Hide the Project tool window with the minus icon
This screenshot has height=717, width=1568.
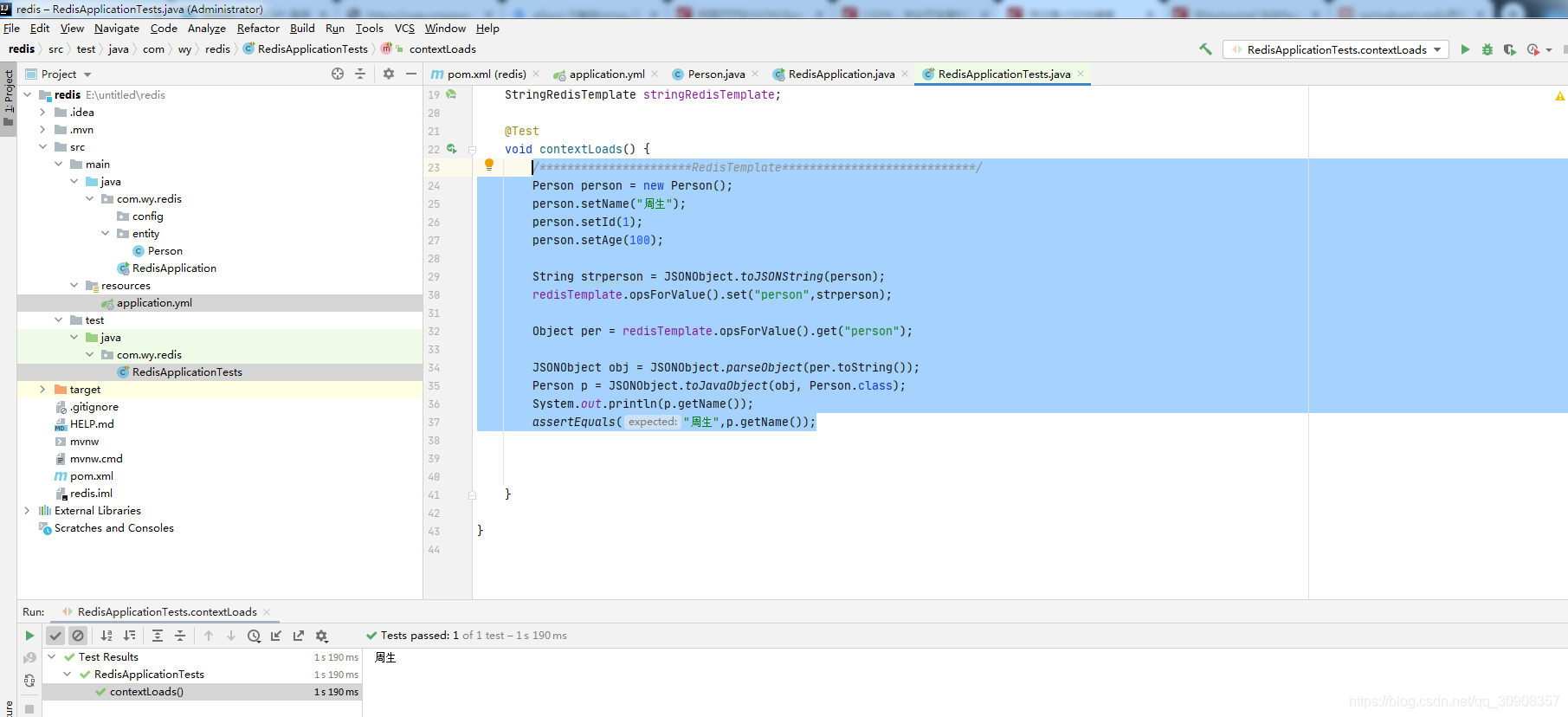411,74
